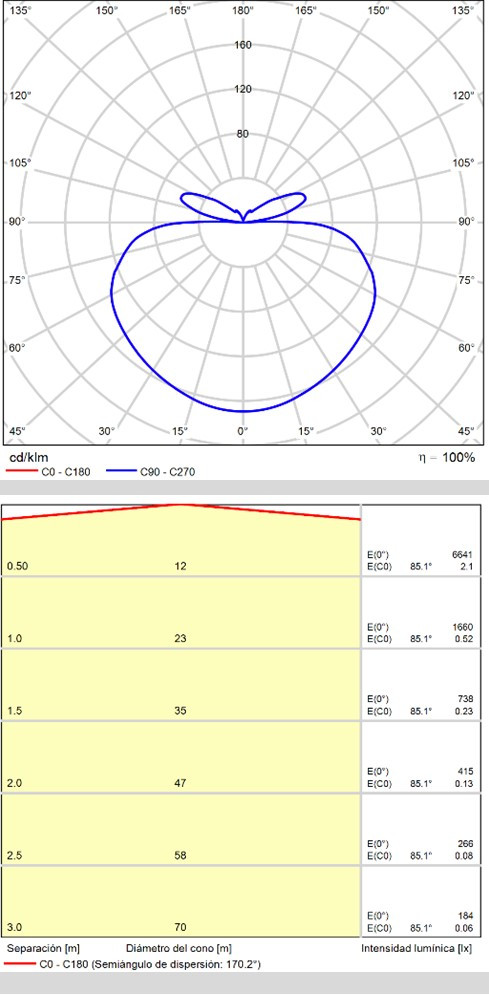The height and width of the screenshot is (995, 489).
Task: Click the blue curve's bottom peak at 0°
Action: (243, 411)
